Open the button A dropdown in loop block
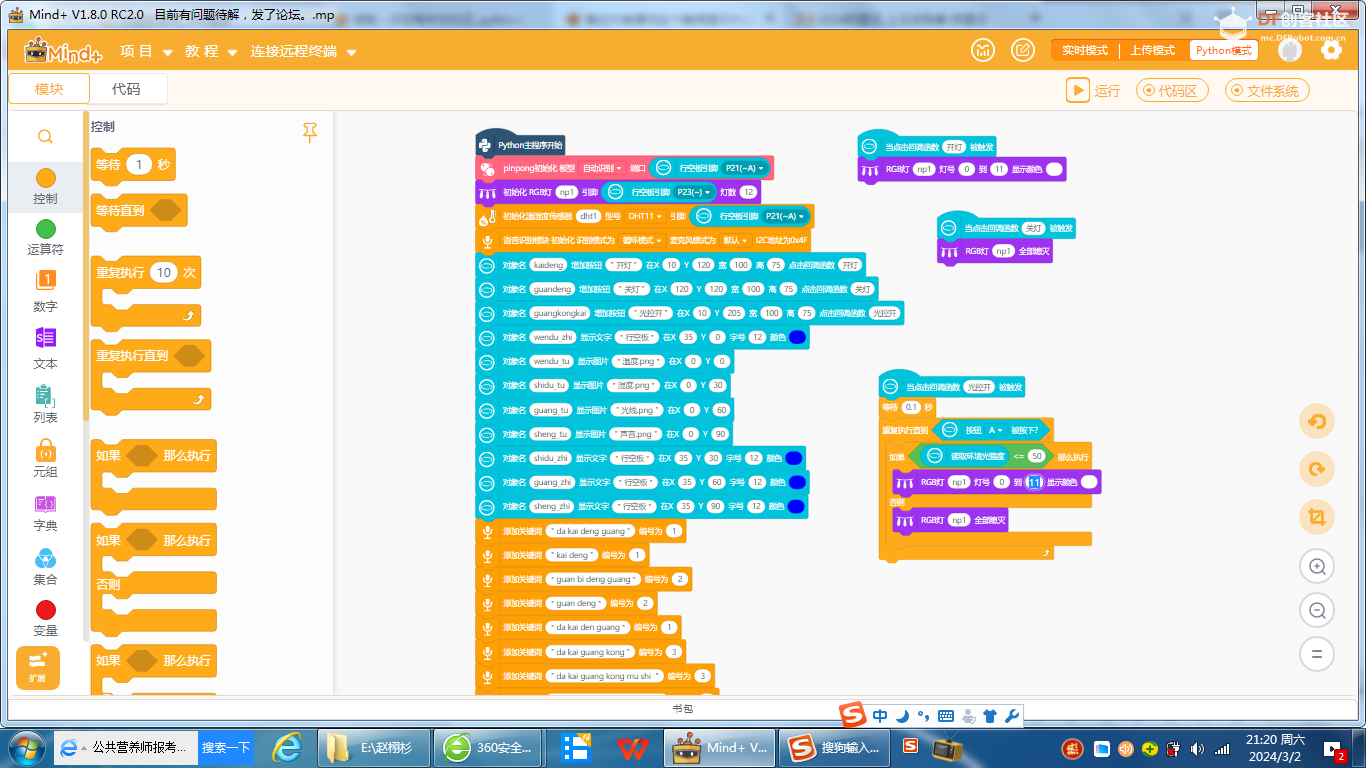The image size is (1366, 768). (x=995, y=430)
